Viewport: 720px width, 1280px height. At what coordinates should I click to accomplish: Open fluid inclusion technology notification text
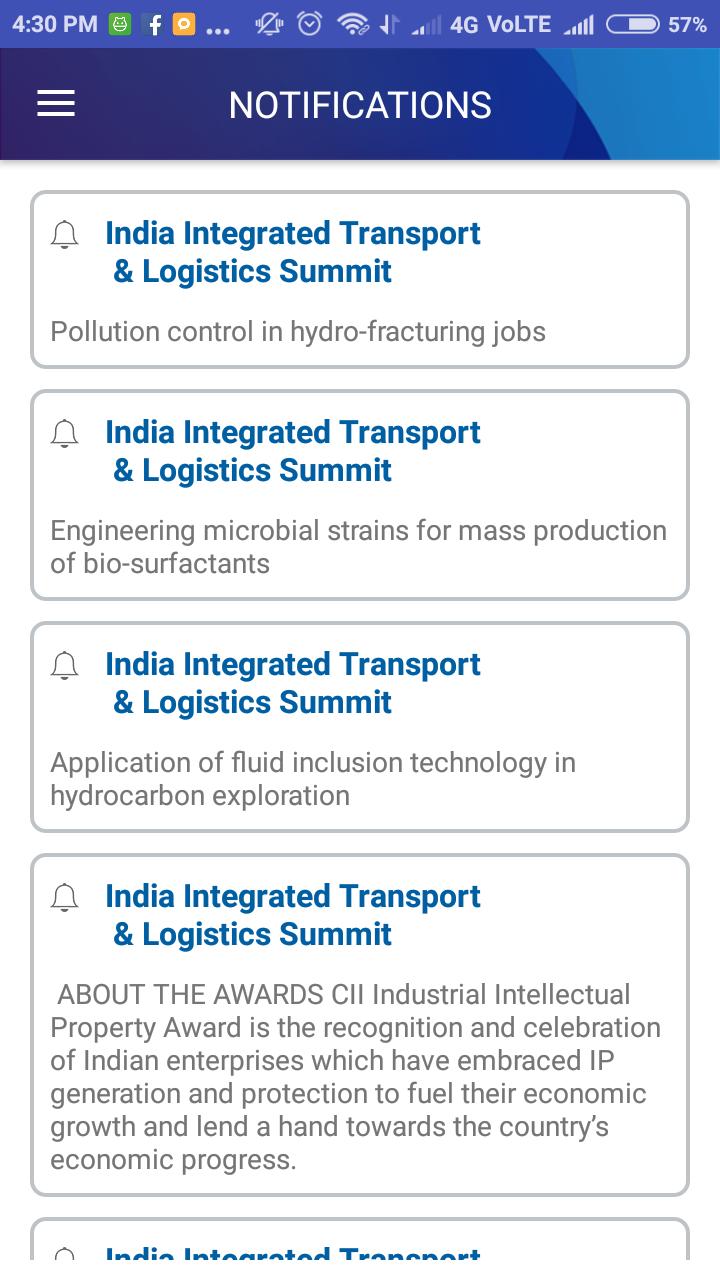point(312,778)
